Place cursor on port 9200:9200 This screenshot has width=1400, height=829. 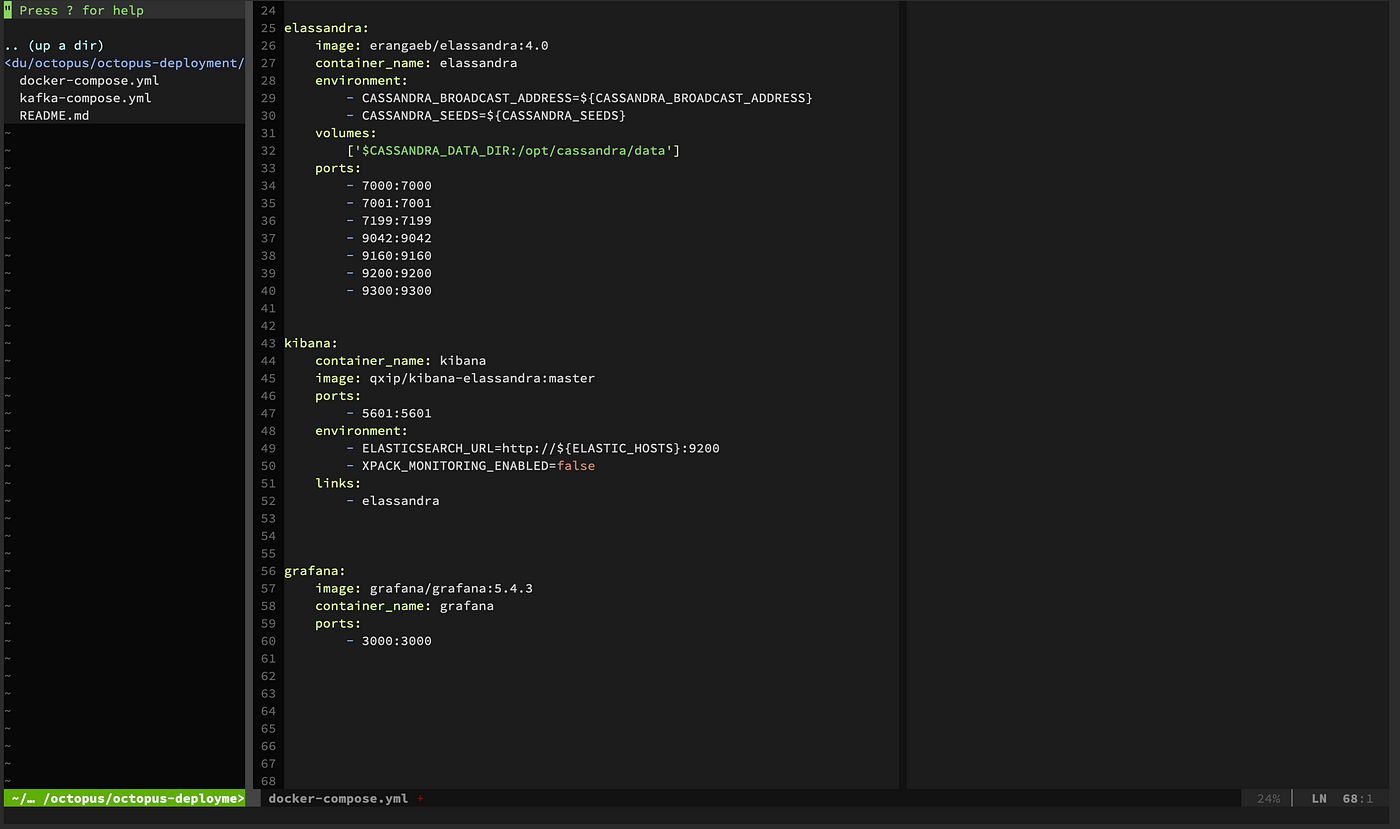pos(397,273)
